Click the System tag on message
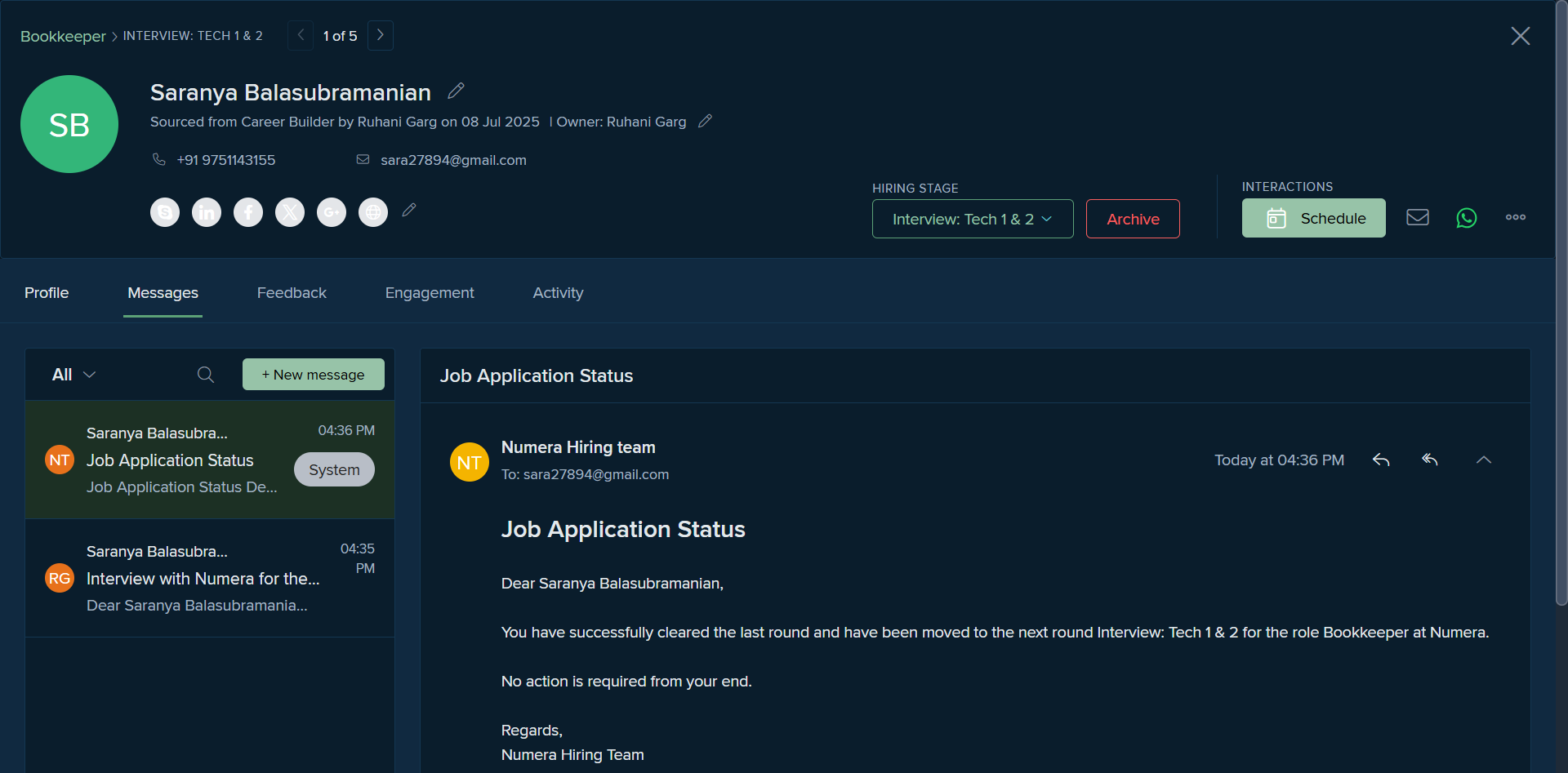 coord(334,469)
